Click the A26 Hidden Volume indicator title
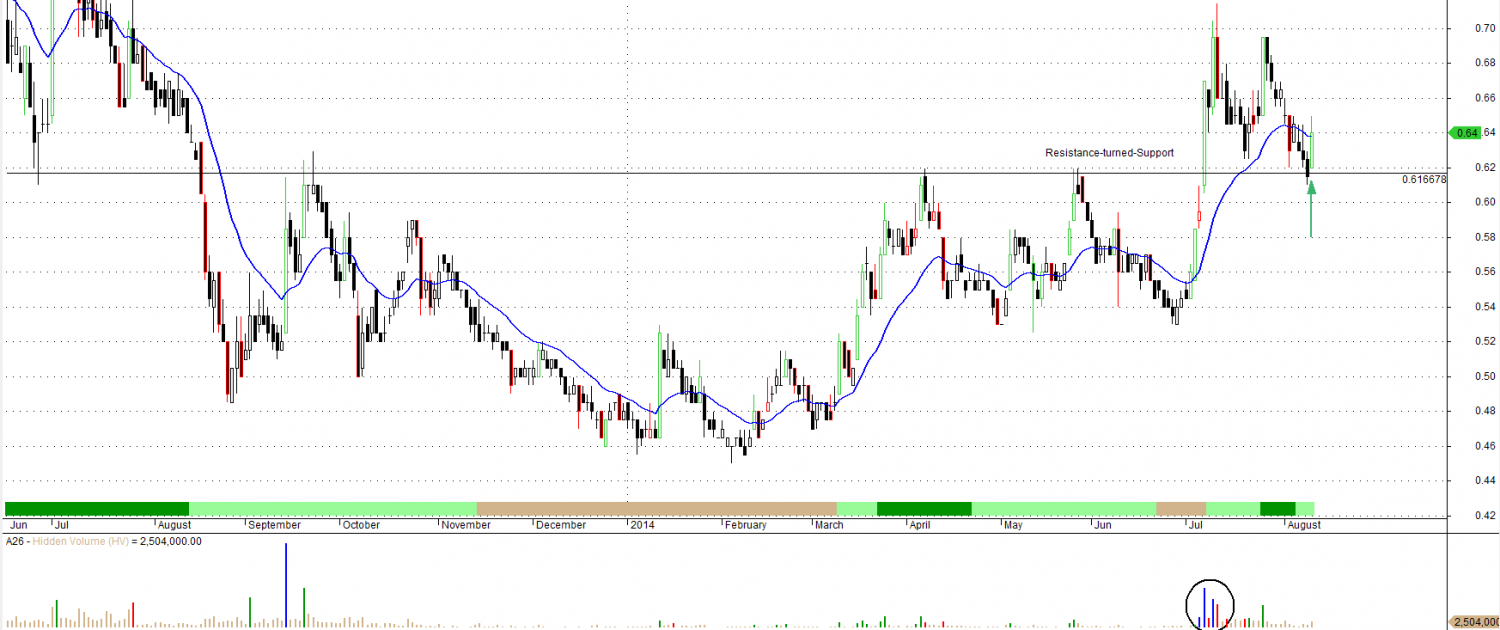Image resolution: width=1500 pixels, height=630 pixels. [x=103, y=541]
